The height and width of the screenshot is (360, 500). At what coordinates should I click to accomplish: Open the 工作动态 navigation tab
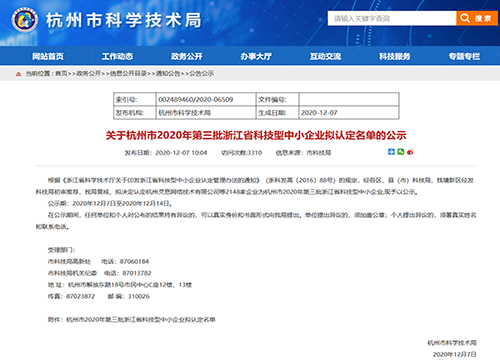click(x=117, y=56)
